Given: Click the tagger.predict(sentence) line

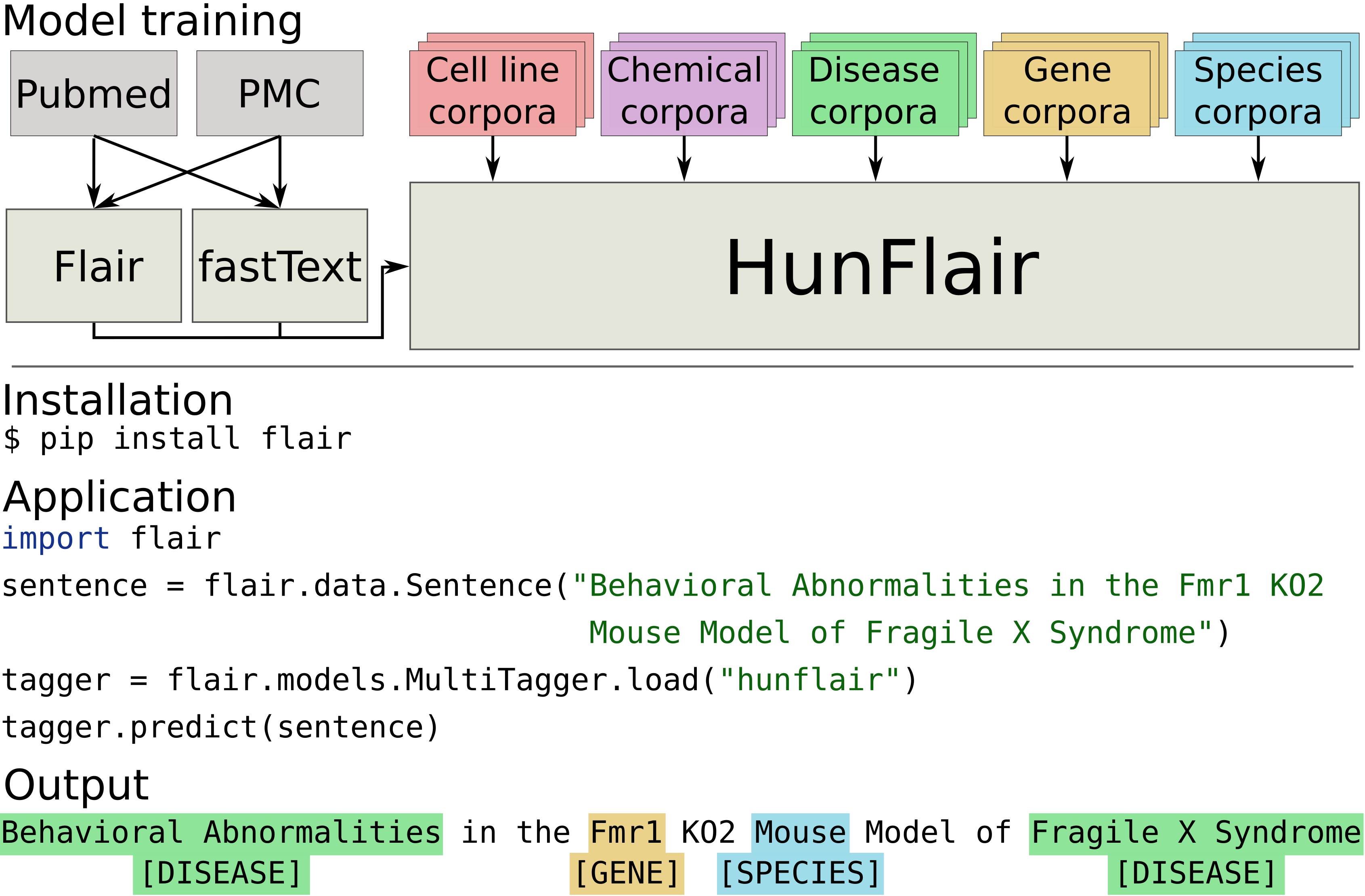Looking at the screenshot, I should [x=221, y=727].
